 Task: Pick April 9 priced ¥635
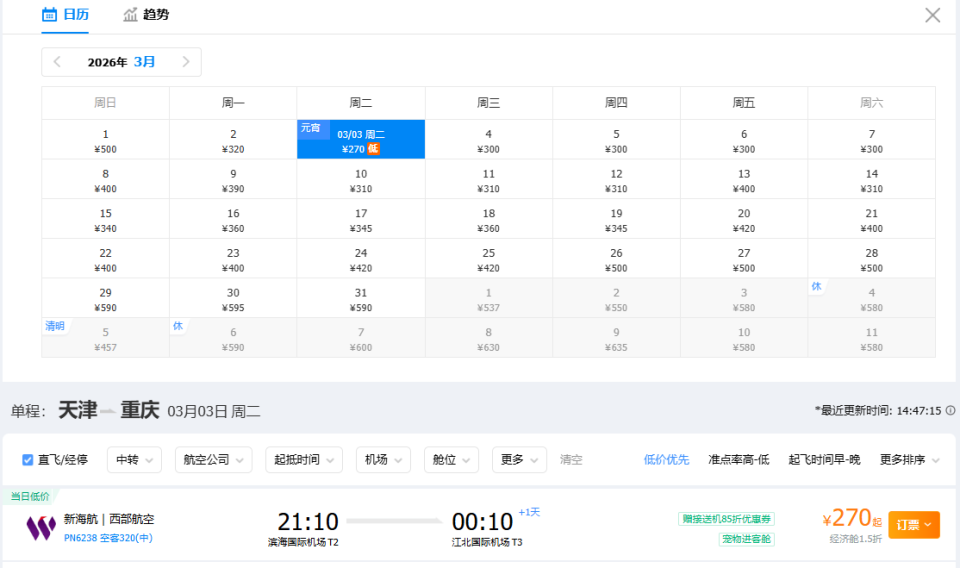[x=616, y=338]
